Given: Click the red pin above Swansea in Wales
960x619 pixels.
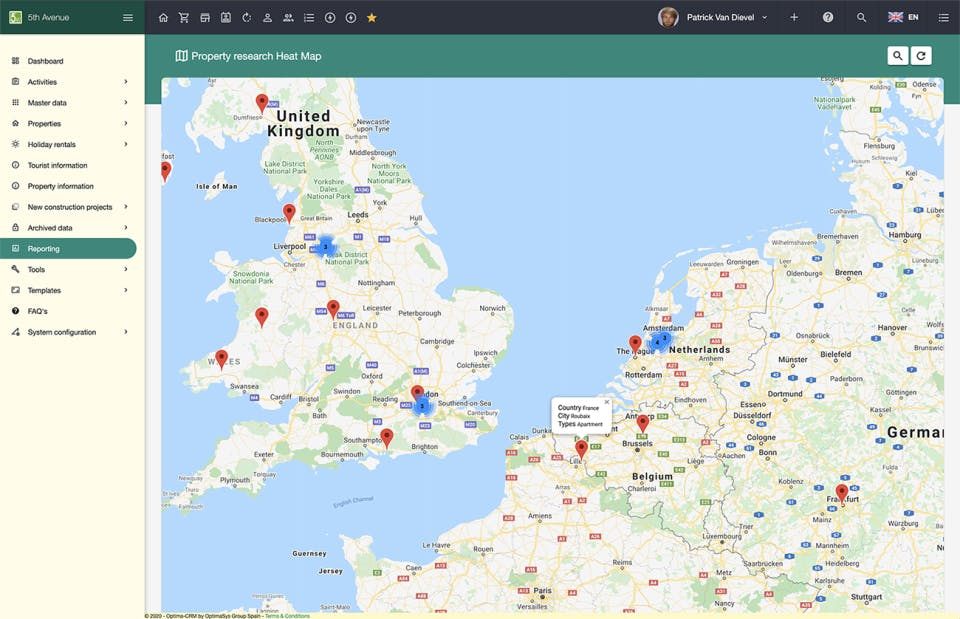Looking at the screenshot, I should pos(222,359).
